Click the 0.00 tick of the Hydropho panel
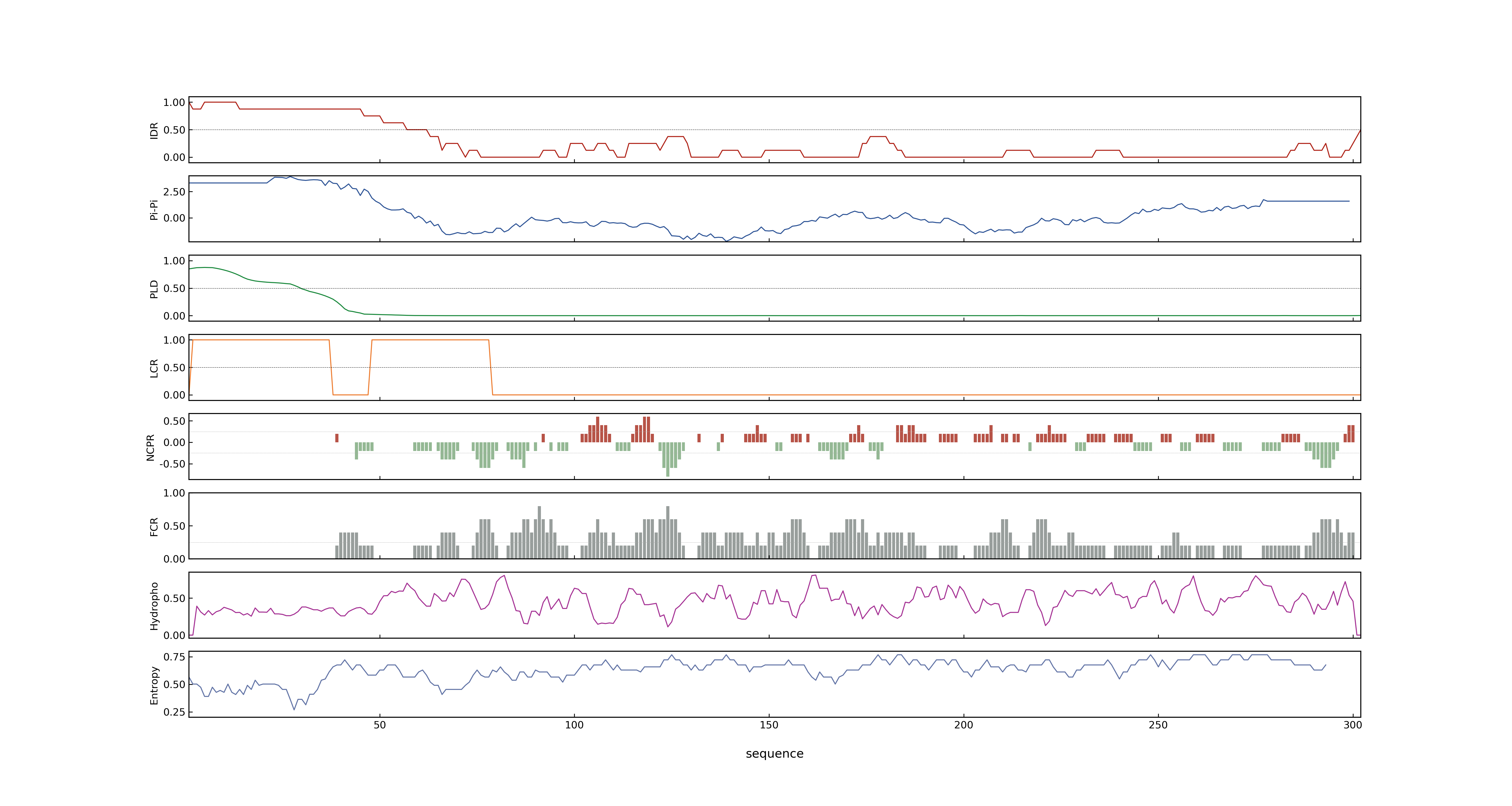The width and height of the screenshot is (1512, 806). (174, 635)
